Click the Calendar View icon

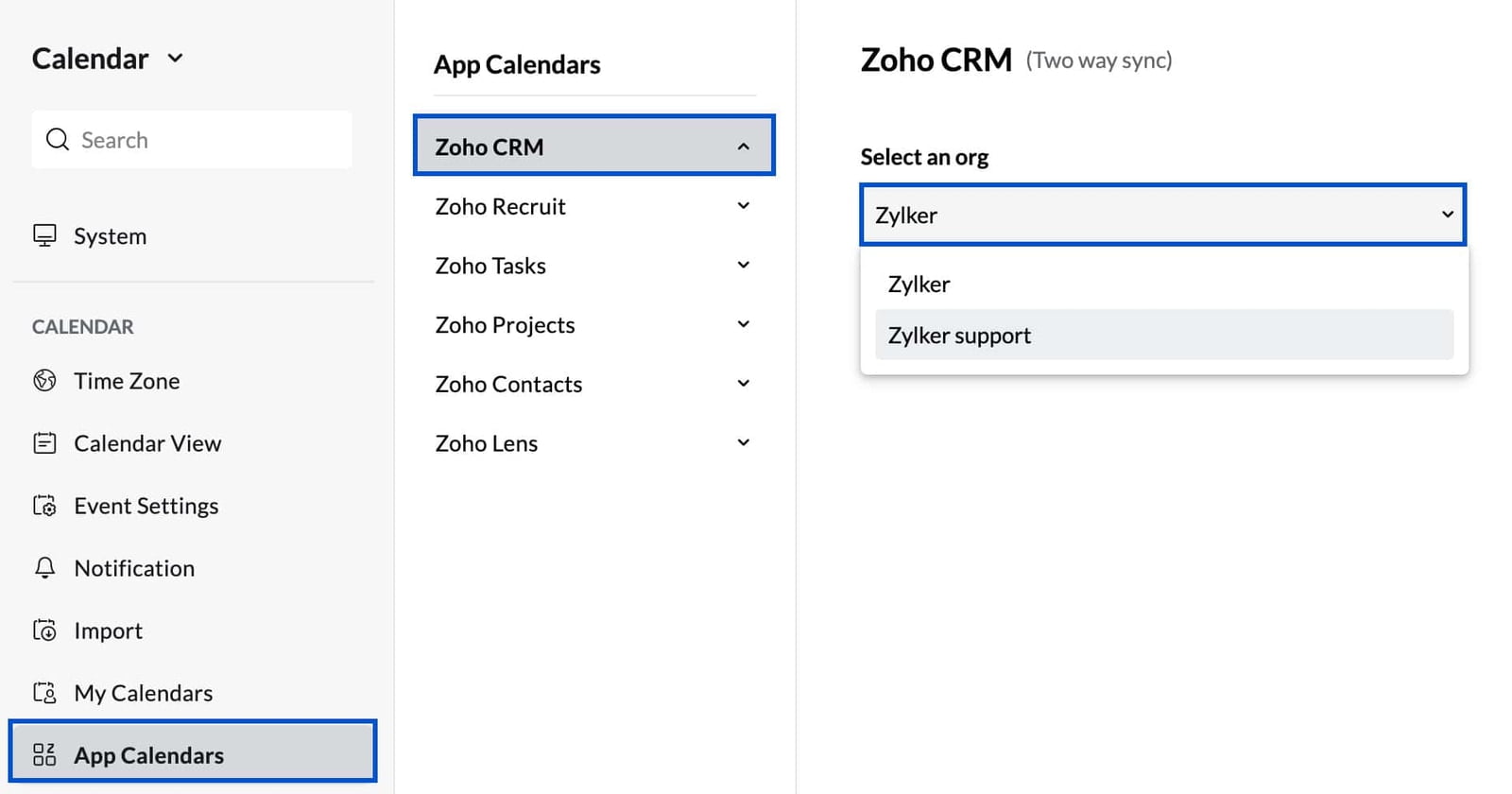44,442
